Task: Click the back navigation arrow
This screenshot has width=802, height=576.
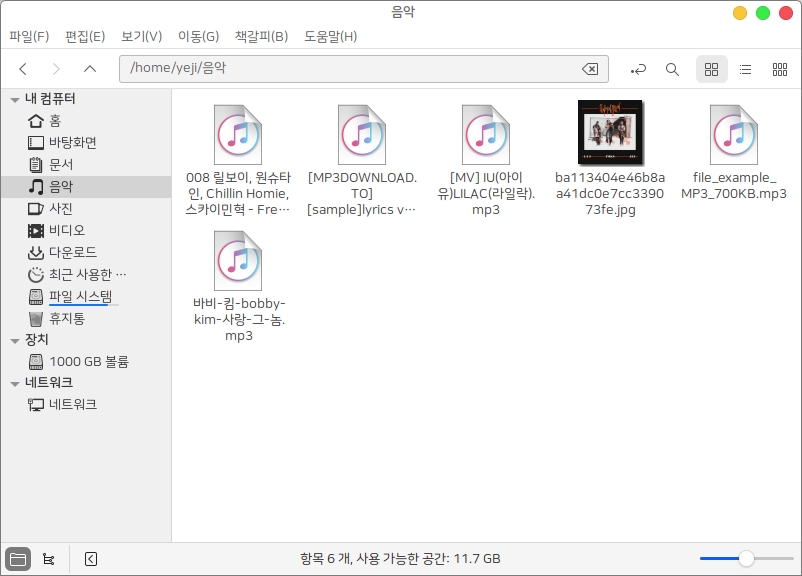Action: tap(23, 69)
